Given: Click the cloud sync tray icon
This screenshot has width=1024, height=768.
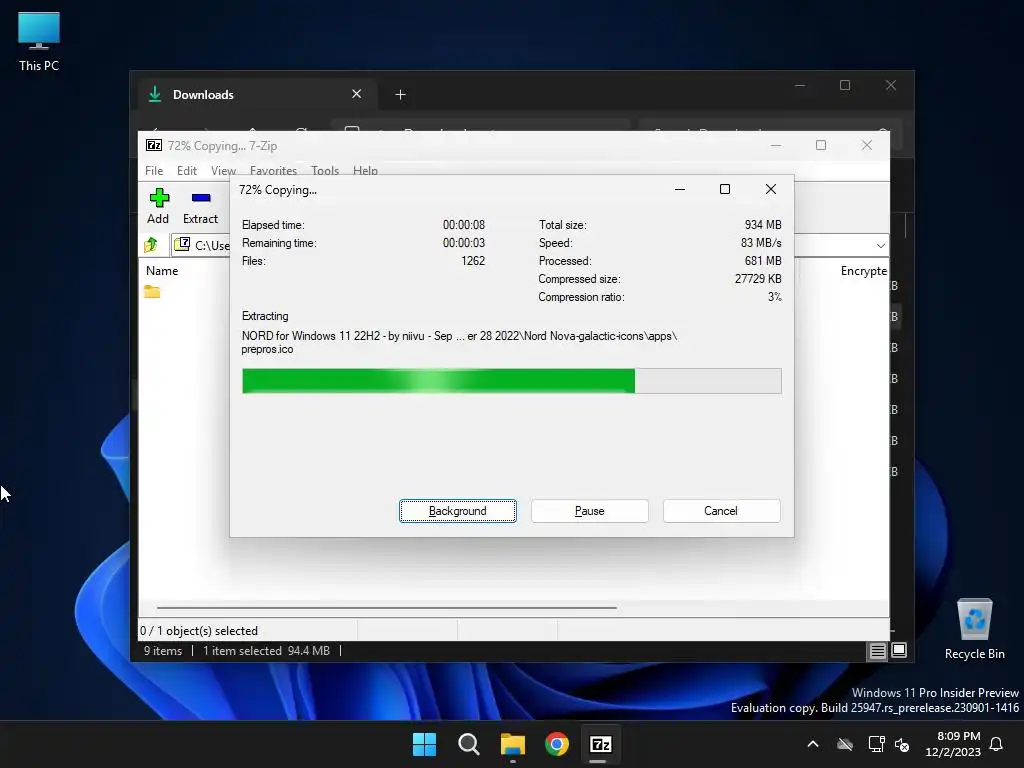Looking at the screenshot, I should [845, 744].
